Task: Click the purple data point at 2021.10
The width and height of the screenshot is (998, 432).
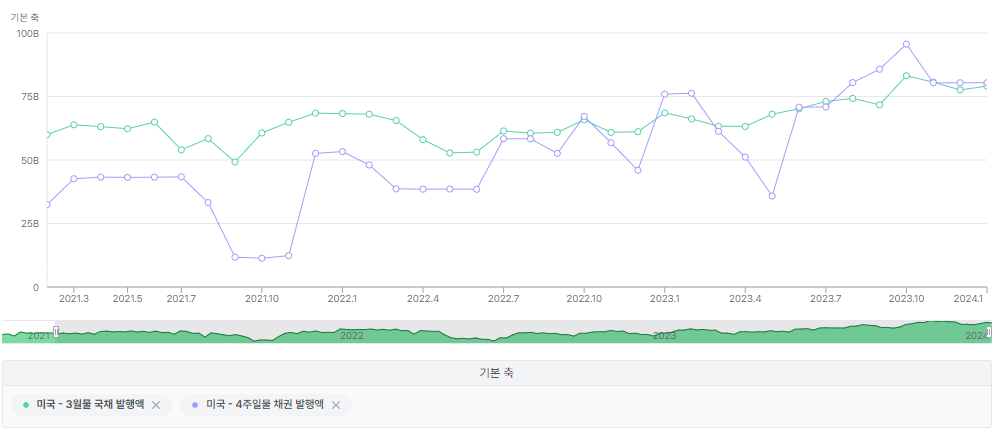Action: click(x=262, y=258)
